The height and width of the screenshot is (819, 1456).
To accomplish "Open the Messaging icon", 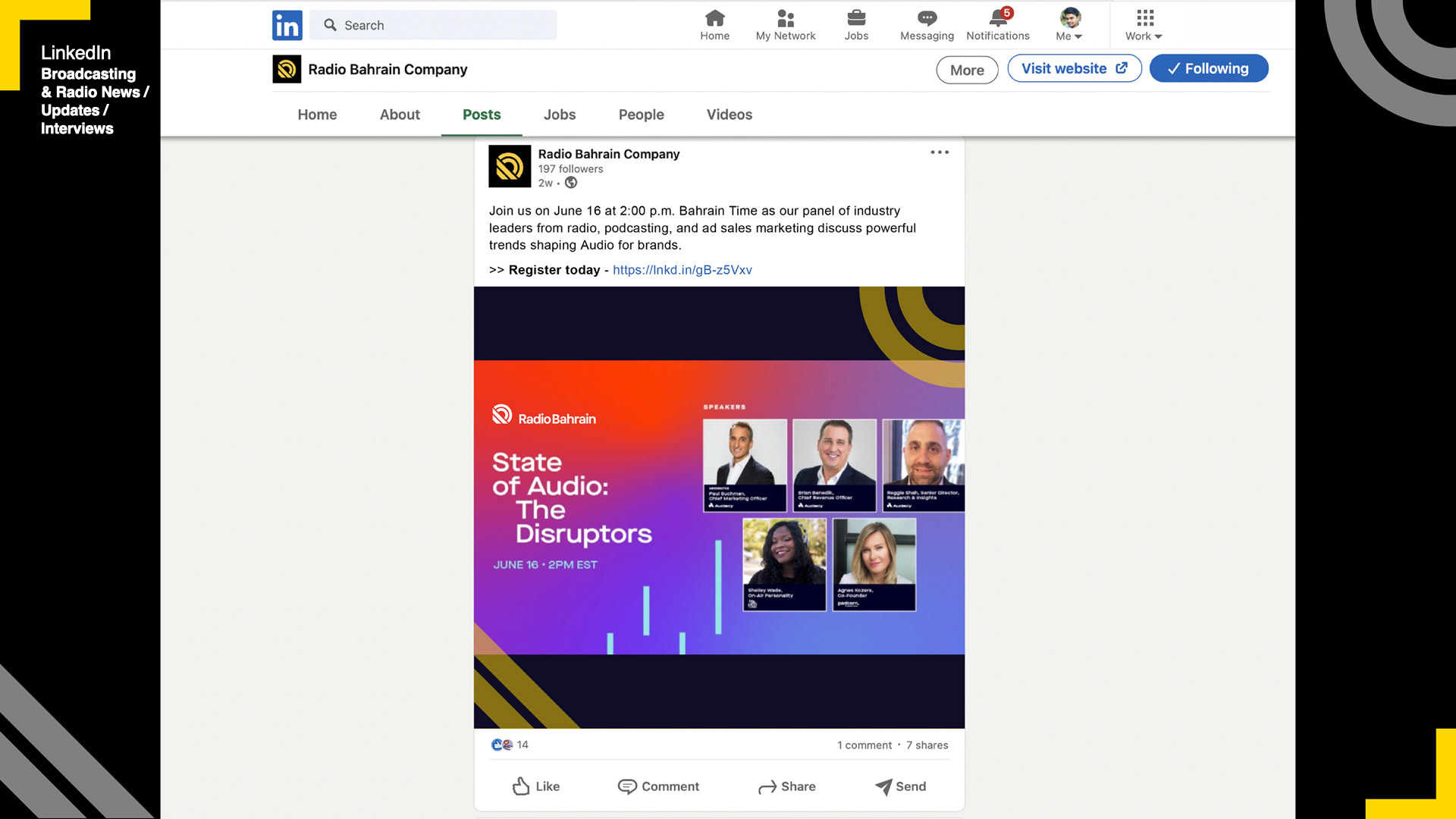I will click(x=927, y=25).
